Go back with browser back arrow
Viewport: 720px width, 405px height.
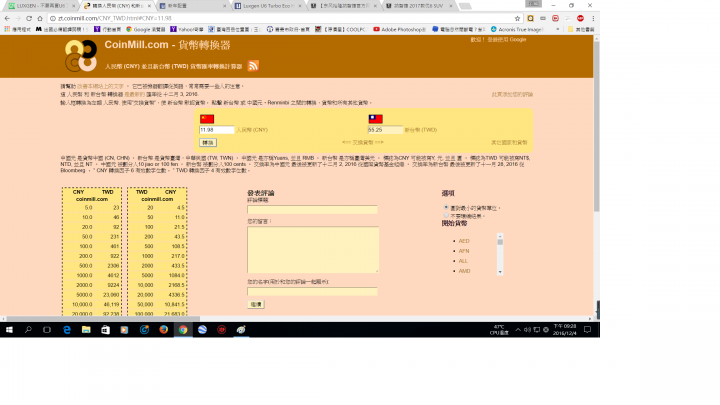coord(7,18)
